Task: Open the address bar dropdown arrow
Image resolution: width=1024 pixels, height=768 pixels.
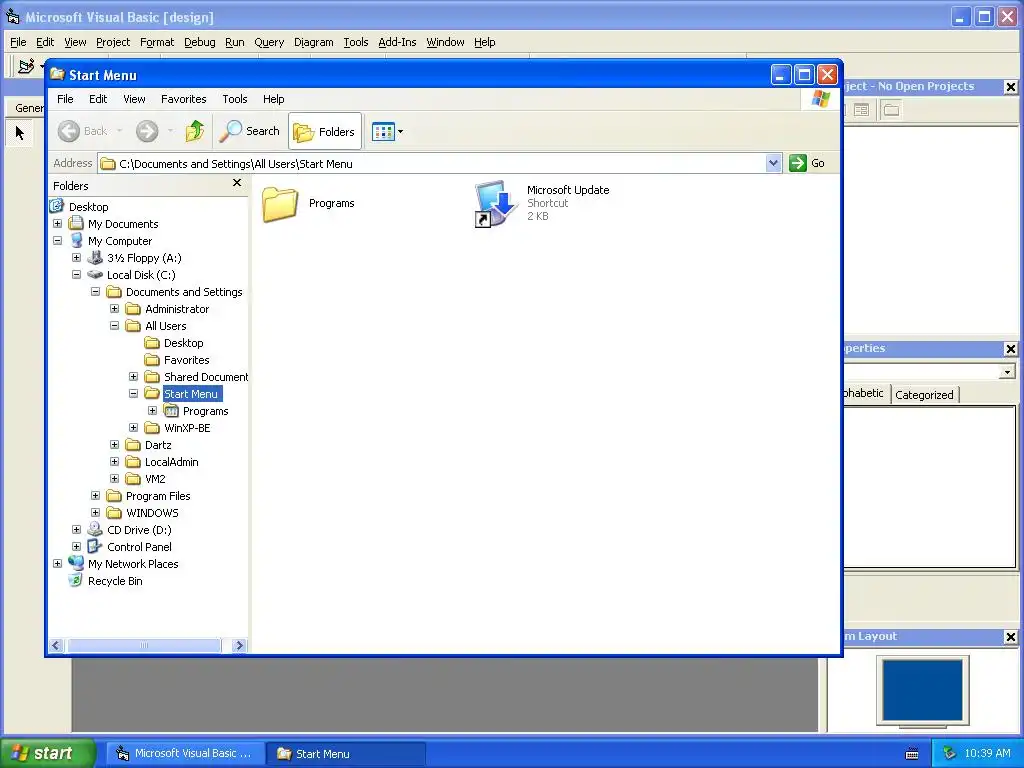Action: pyautogui.click(x=773, y=163)
